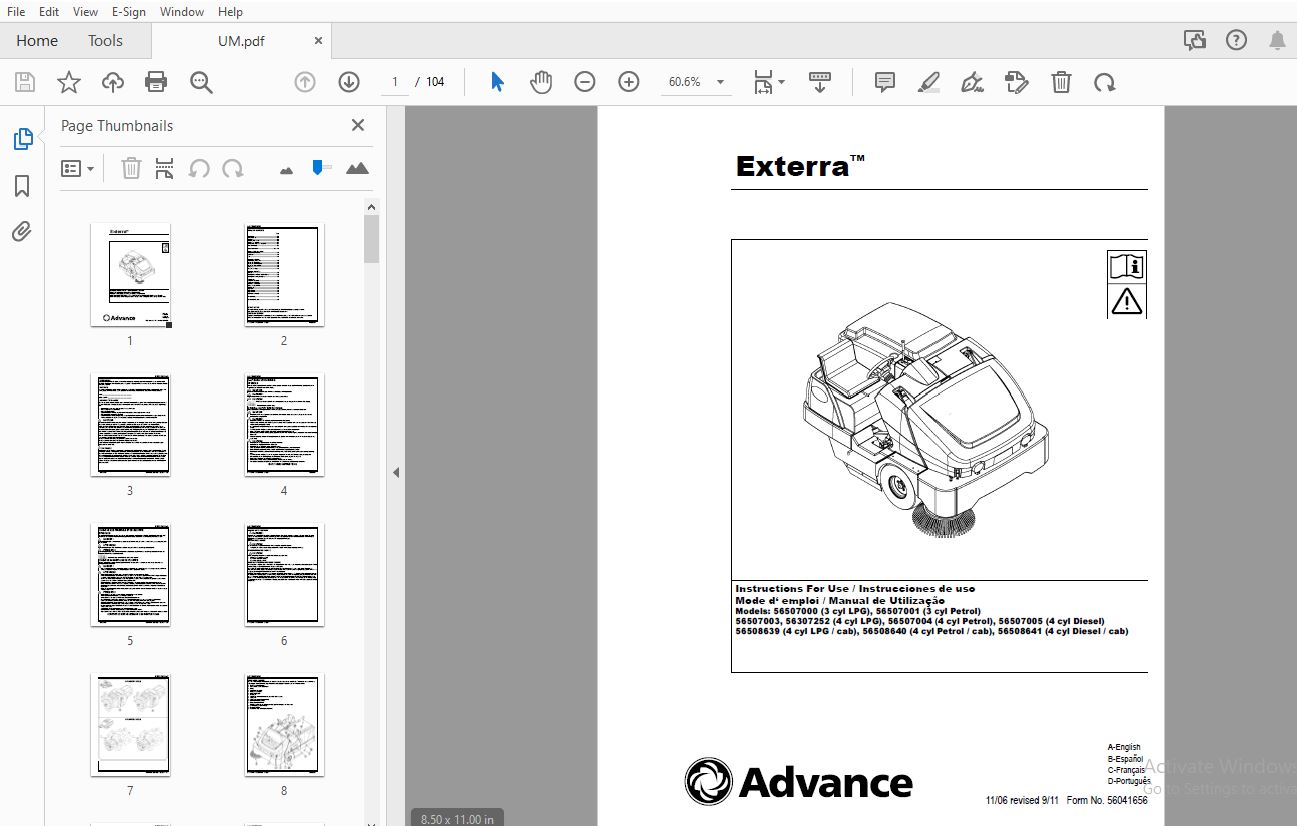Click the upload to cloud icon
1297x826 pixels.
tap(112, 82)
